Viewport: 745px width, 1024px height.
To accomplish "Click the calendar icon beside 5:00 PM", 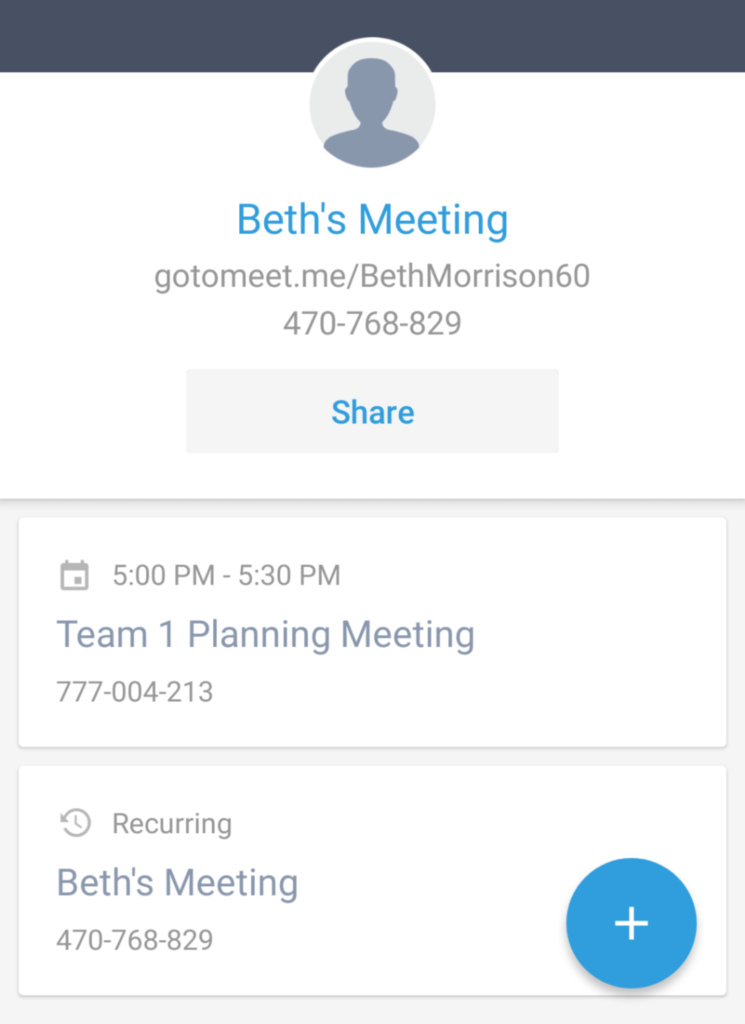I will coord(74,575).
